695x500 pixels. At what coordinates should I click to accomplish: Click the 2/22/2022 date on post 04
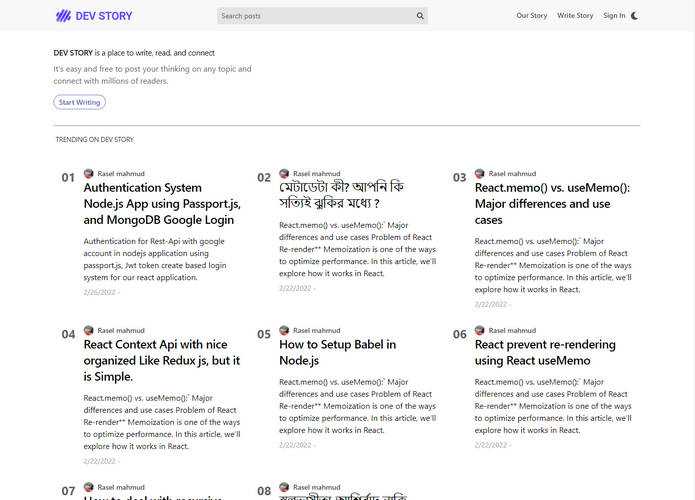coord(100,461)
